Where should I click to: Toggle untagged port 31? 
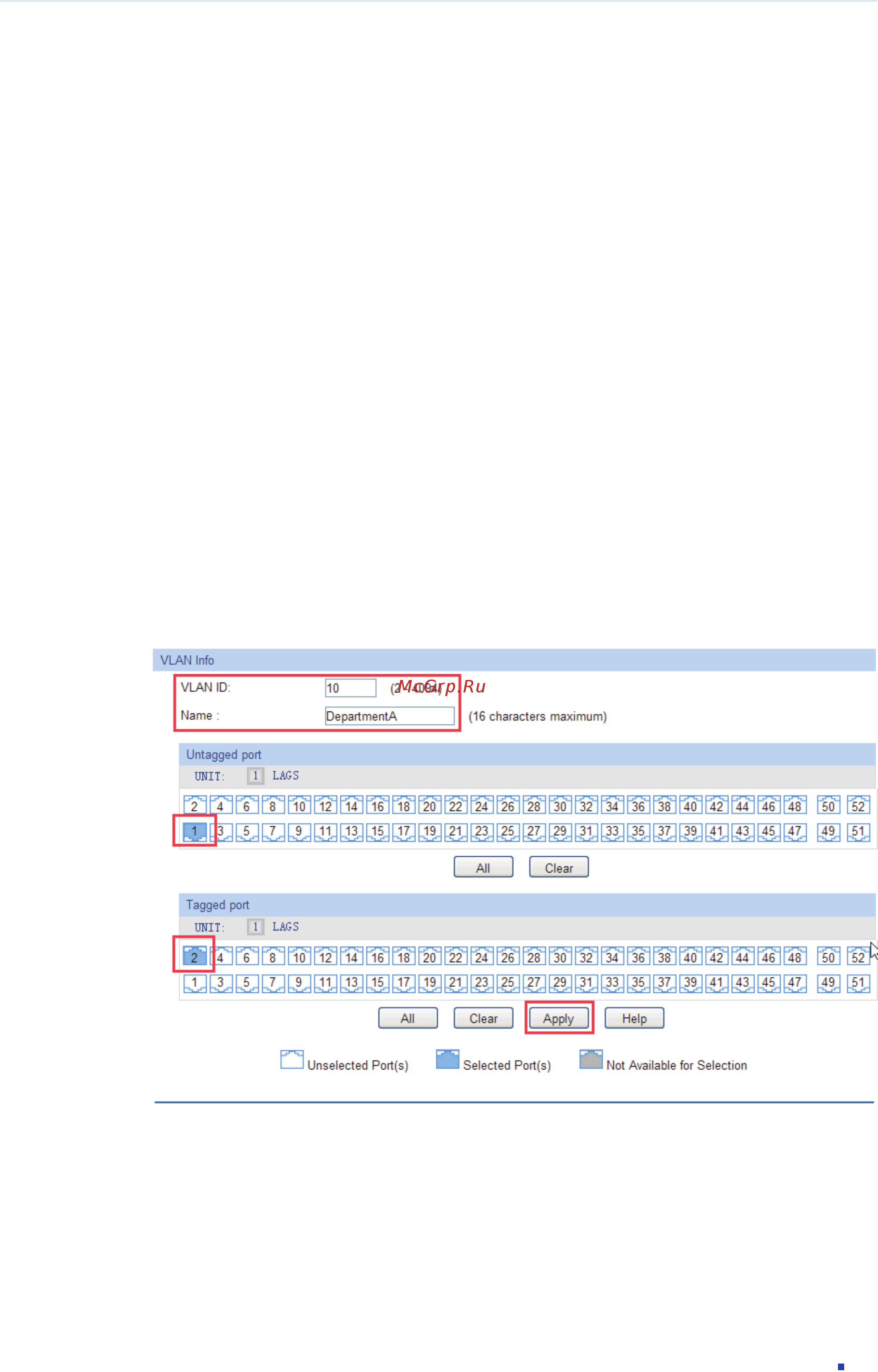[586, 832]
